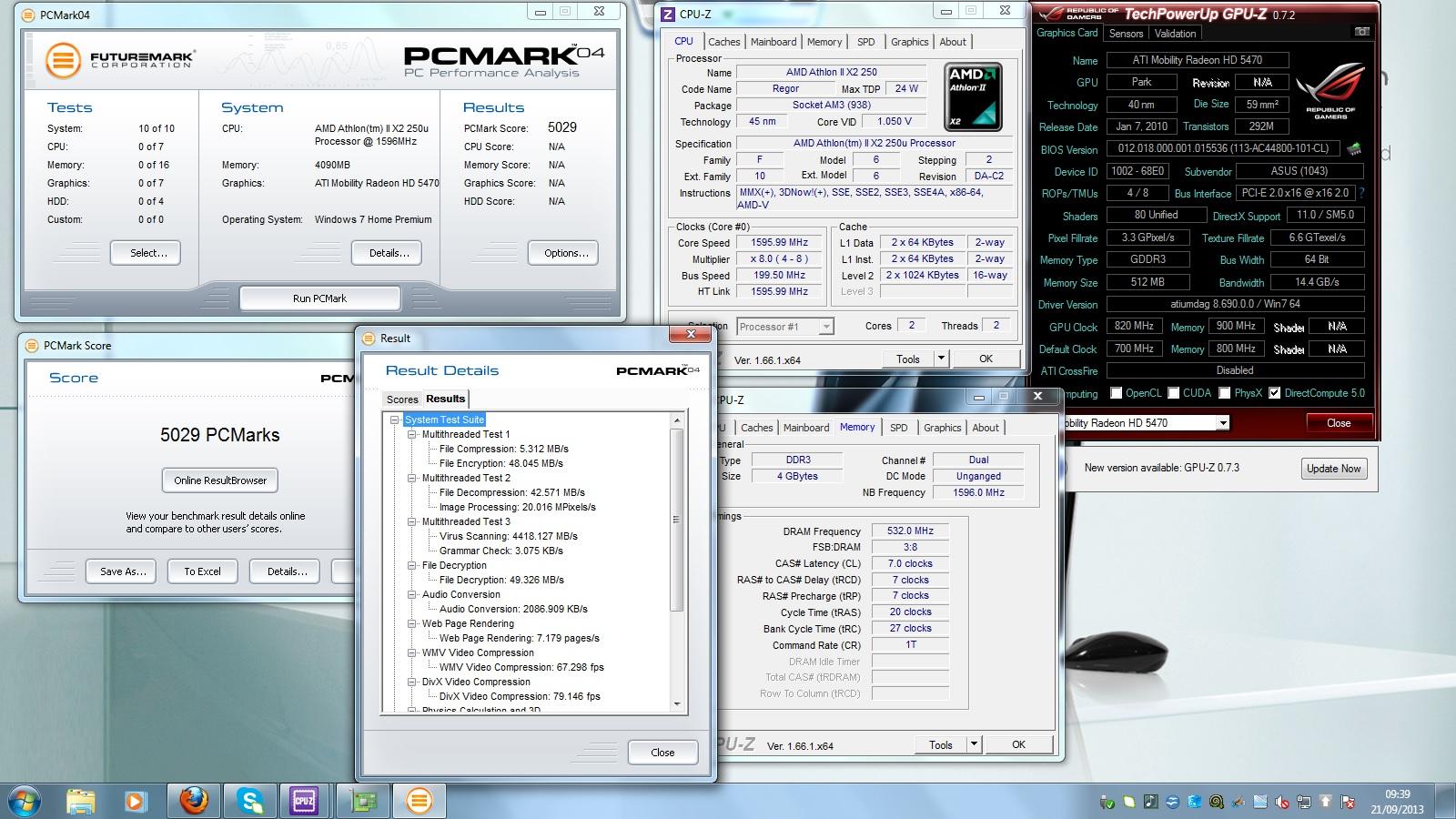Switch to the GPU-Z taskbar button
This screenshot has width=1456, height=819.
pyautogui.click(x=362, y=801)
